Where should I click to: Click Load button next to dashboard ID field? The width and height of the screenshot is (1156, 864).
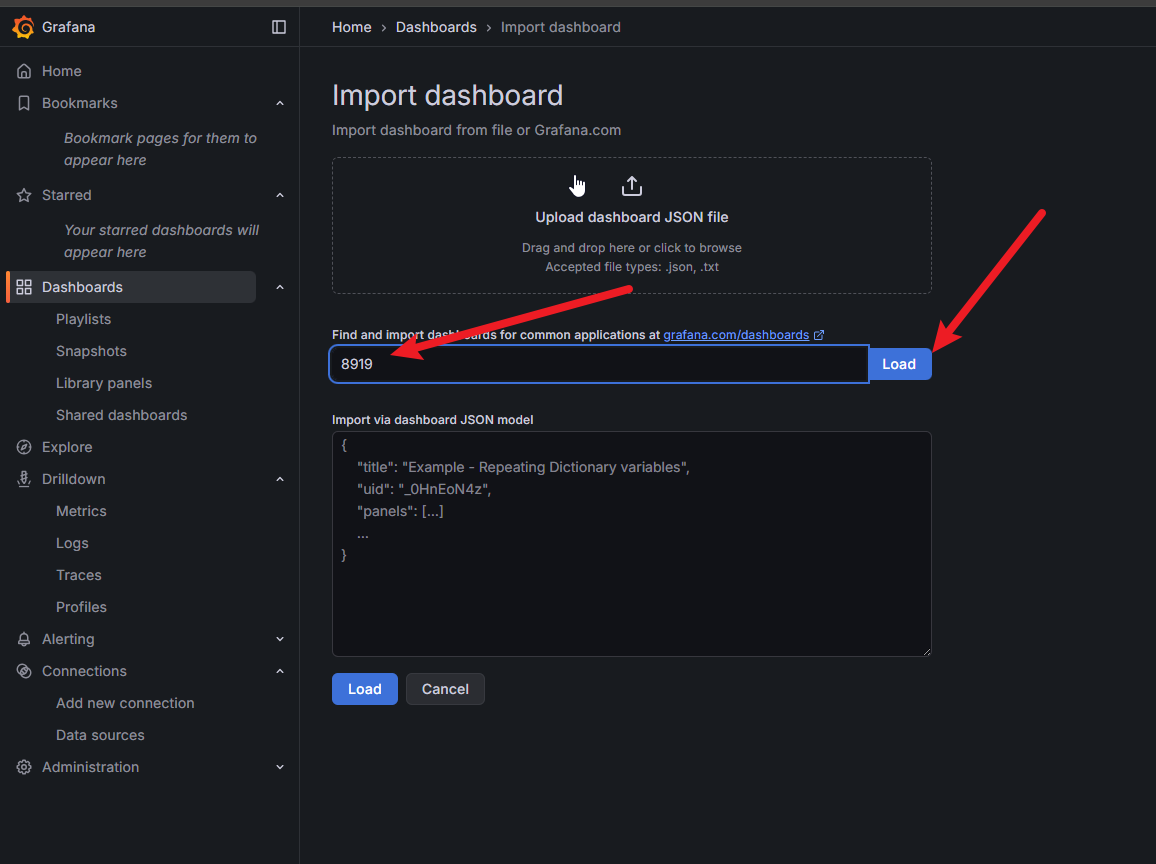click(899, 364)
